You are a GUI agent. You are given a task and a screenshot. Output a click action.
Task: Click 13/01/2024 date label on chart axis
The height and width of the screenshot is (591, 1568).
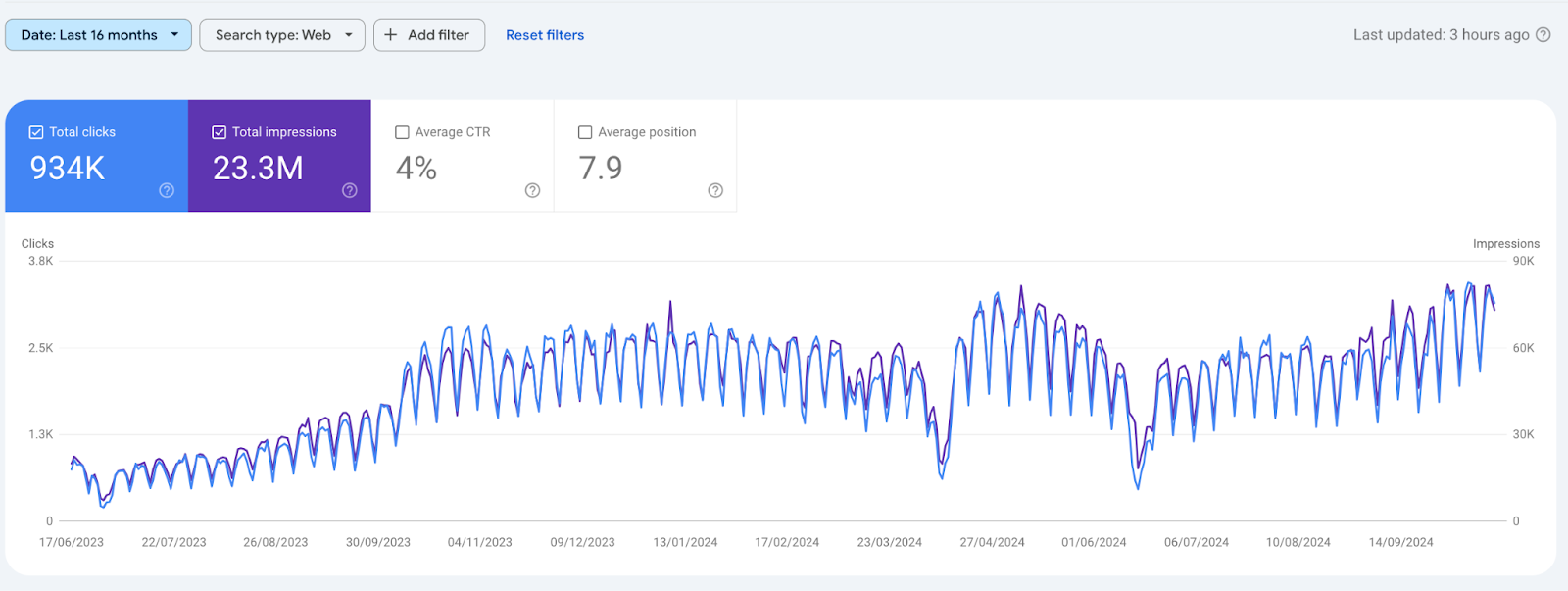point(685,542)
